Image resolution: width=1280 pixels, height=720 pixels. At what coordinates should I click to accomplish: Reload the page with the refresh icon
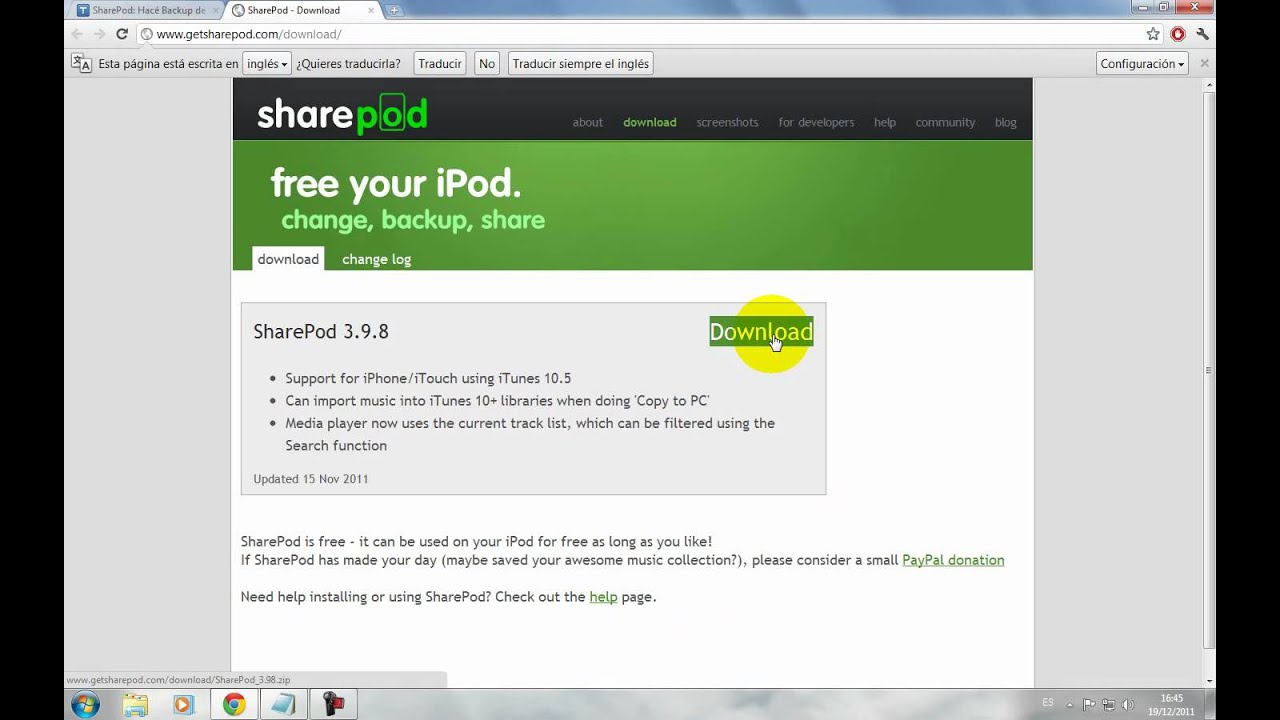point(122,34)
